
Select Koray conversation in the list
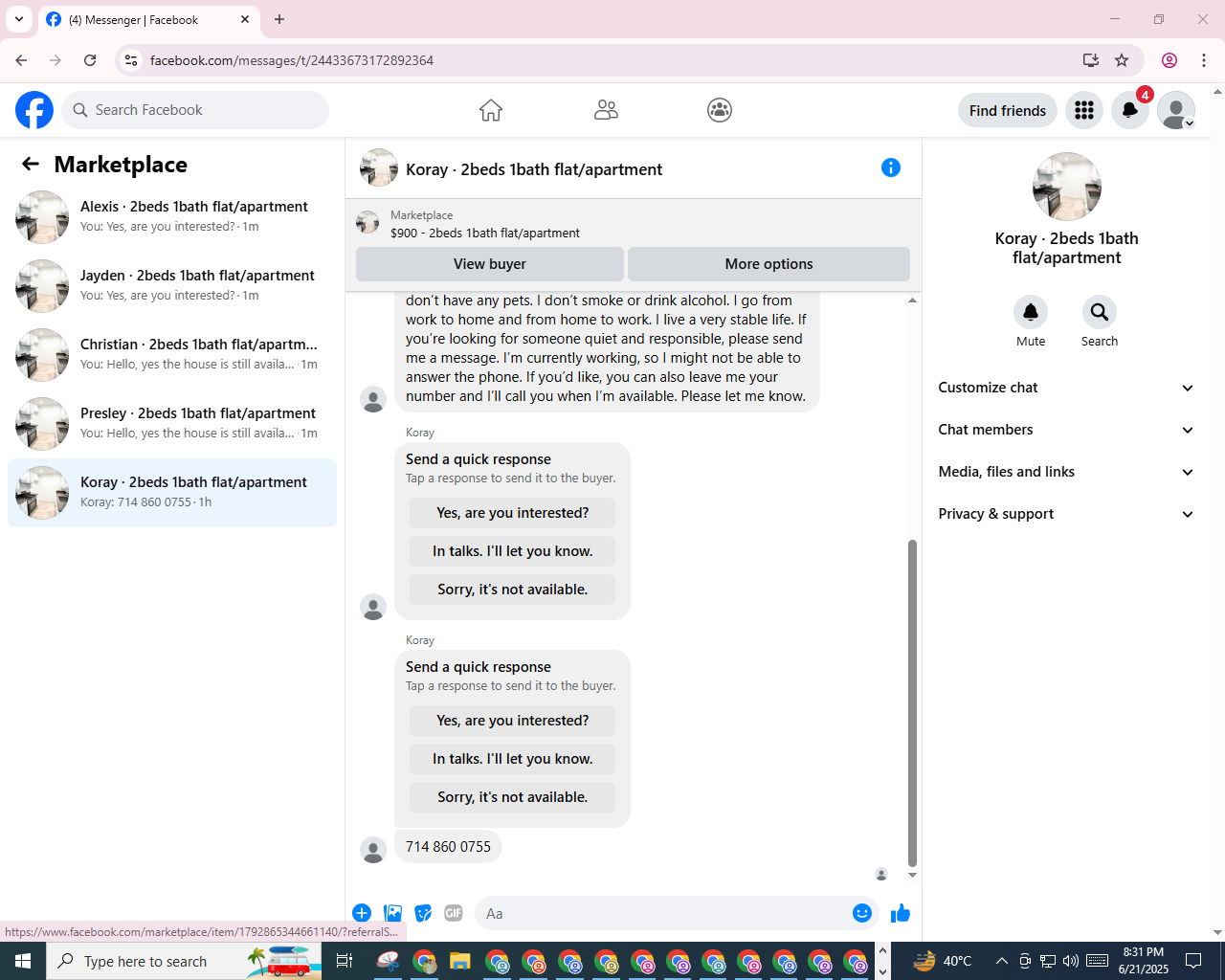172,493
